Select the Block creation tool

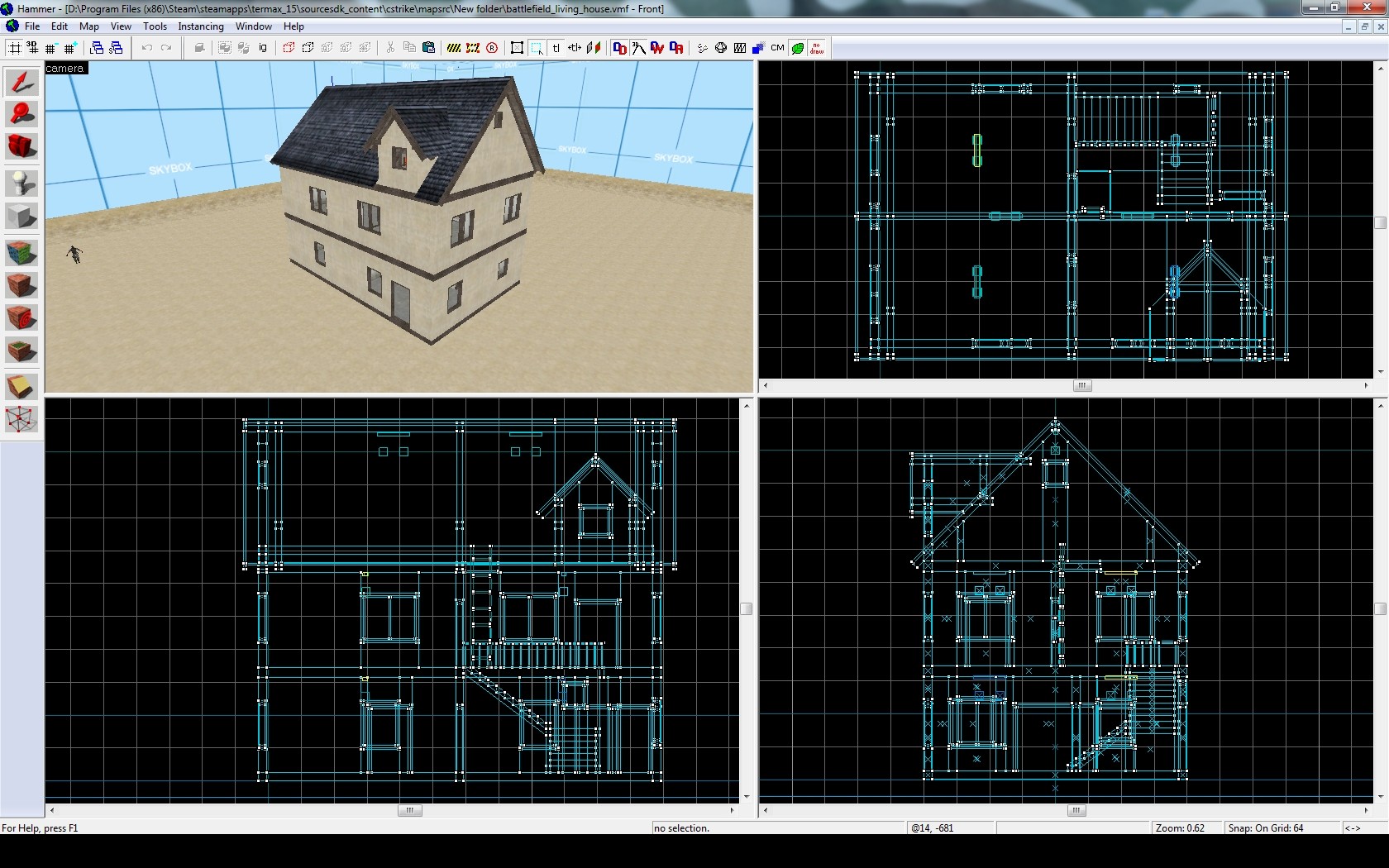click(21, 217)
